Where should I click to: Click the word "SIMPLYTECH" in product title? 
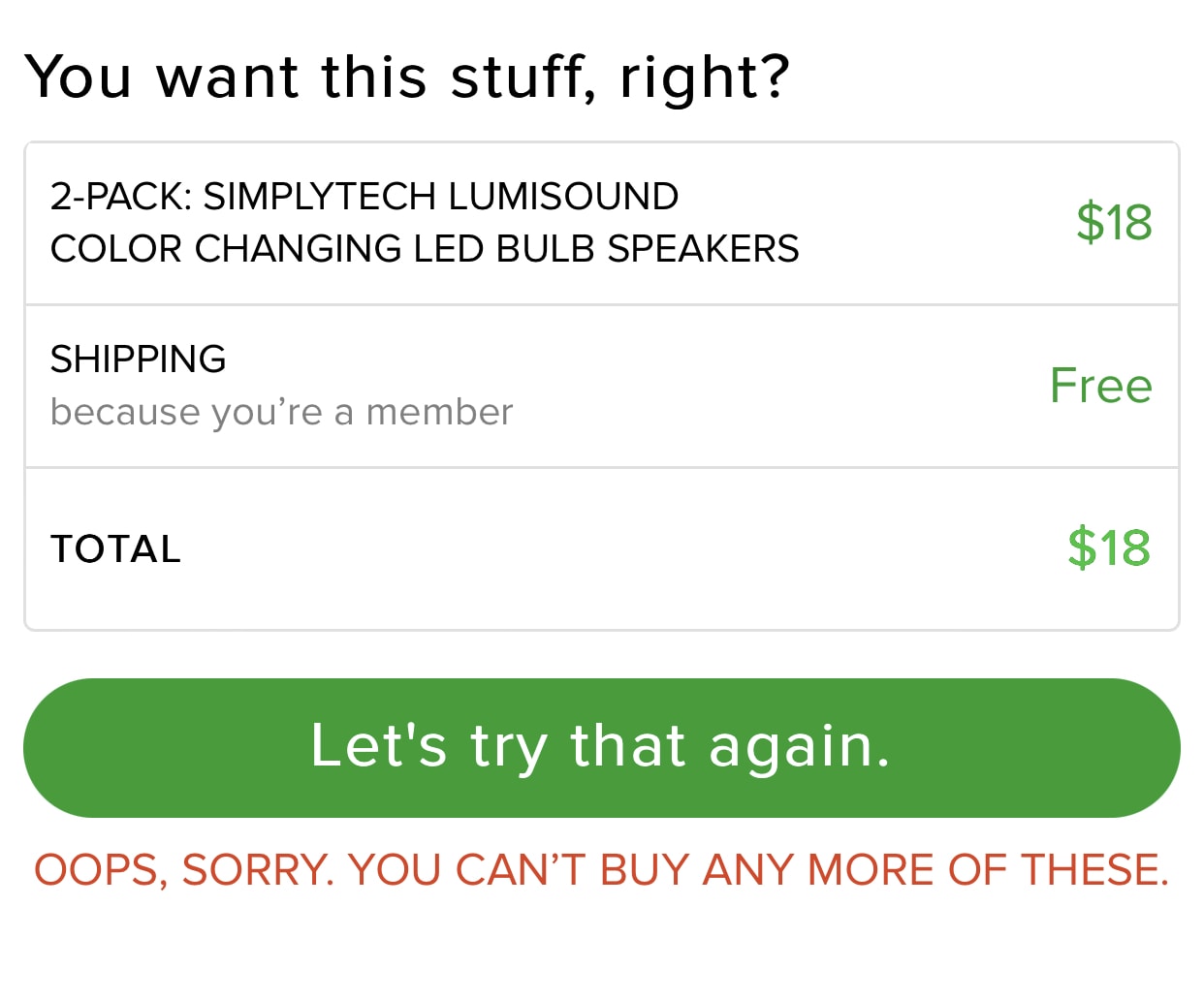(x=319, y=197)
